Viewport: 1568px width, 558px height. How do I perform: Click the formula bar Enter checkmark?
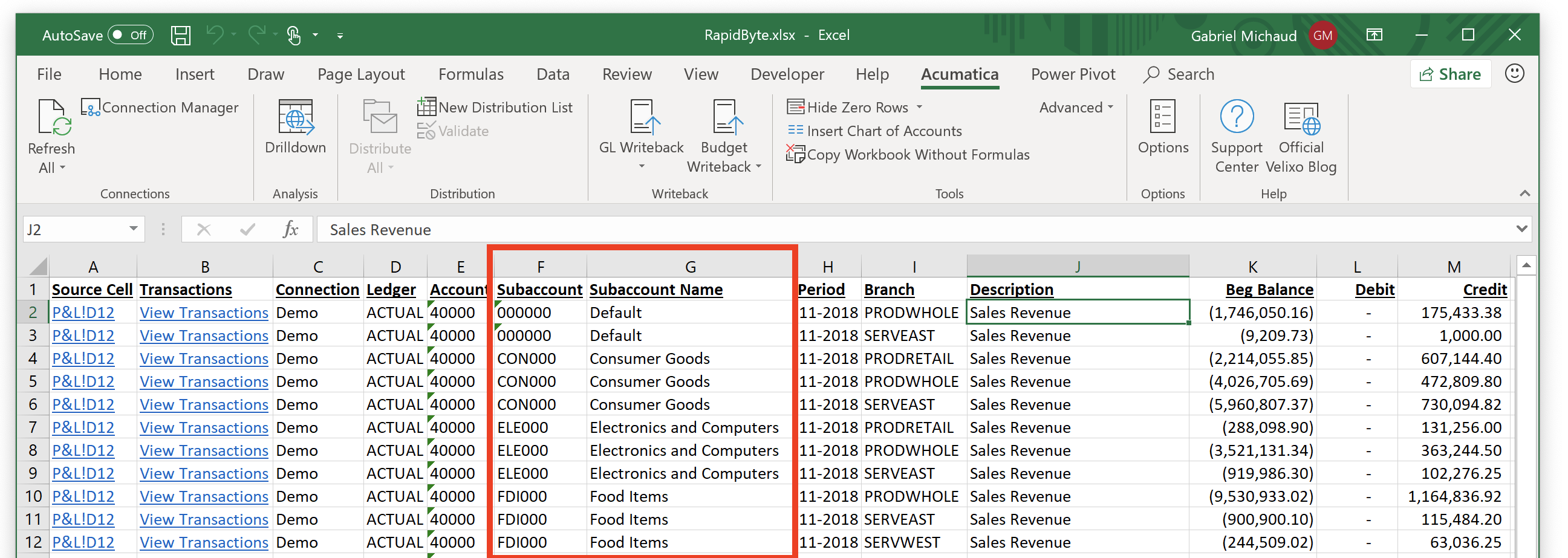[247, 229]
